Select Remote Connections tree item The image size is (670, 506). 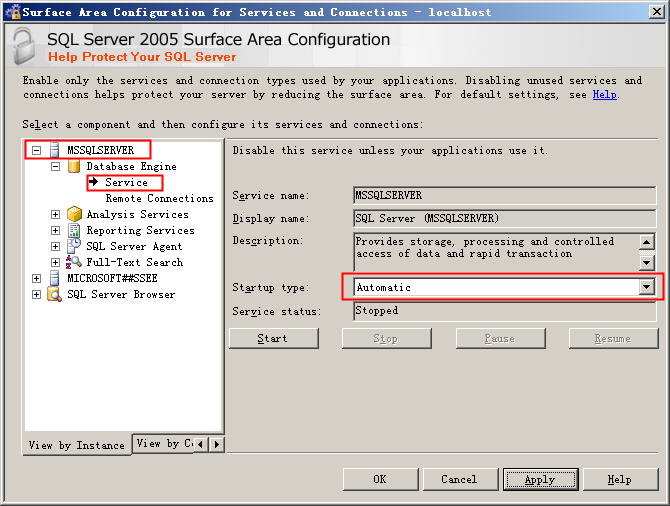[x=159, y=198]
